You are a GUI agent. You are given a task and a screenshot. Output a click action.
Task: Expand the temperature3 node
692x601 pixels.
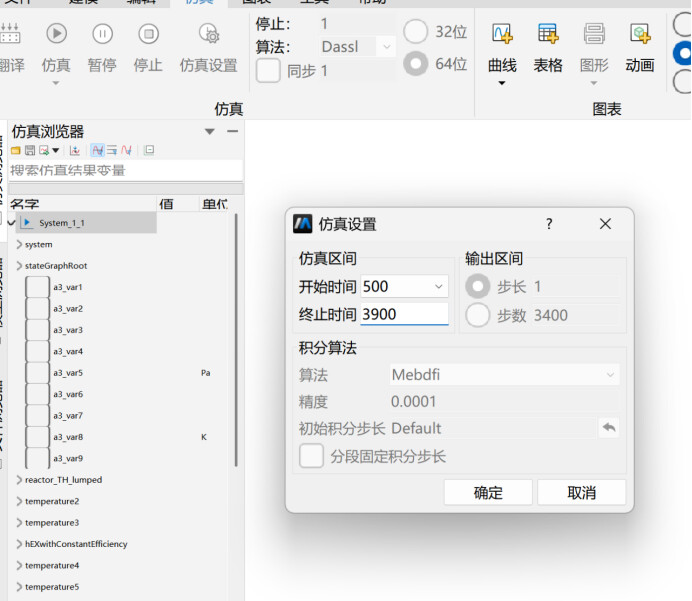click(19, 522)
